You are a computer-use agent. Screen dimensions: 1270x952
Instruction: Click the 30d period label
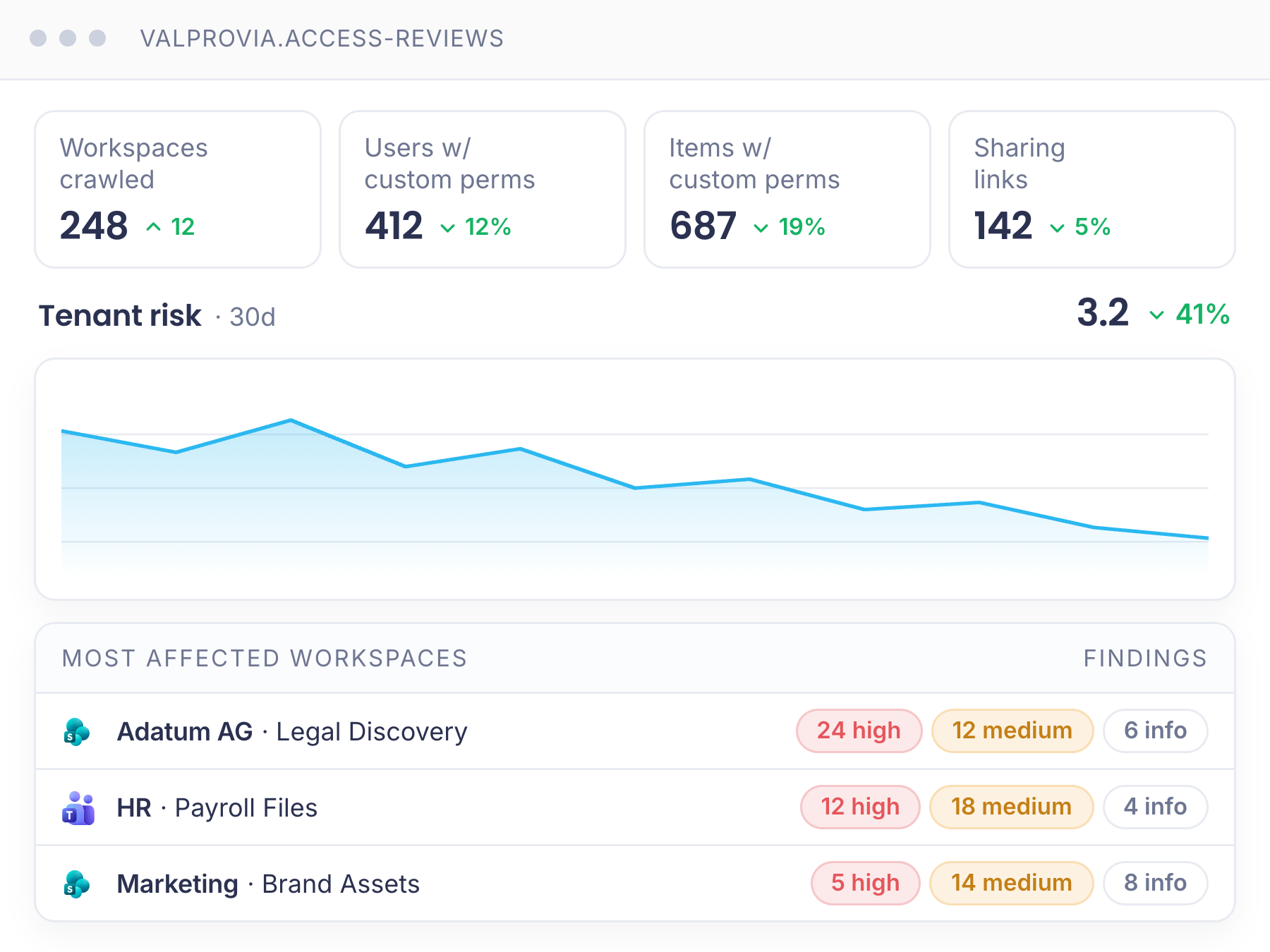point(252,317)
